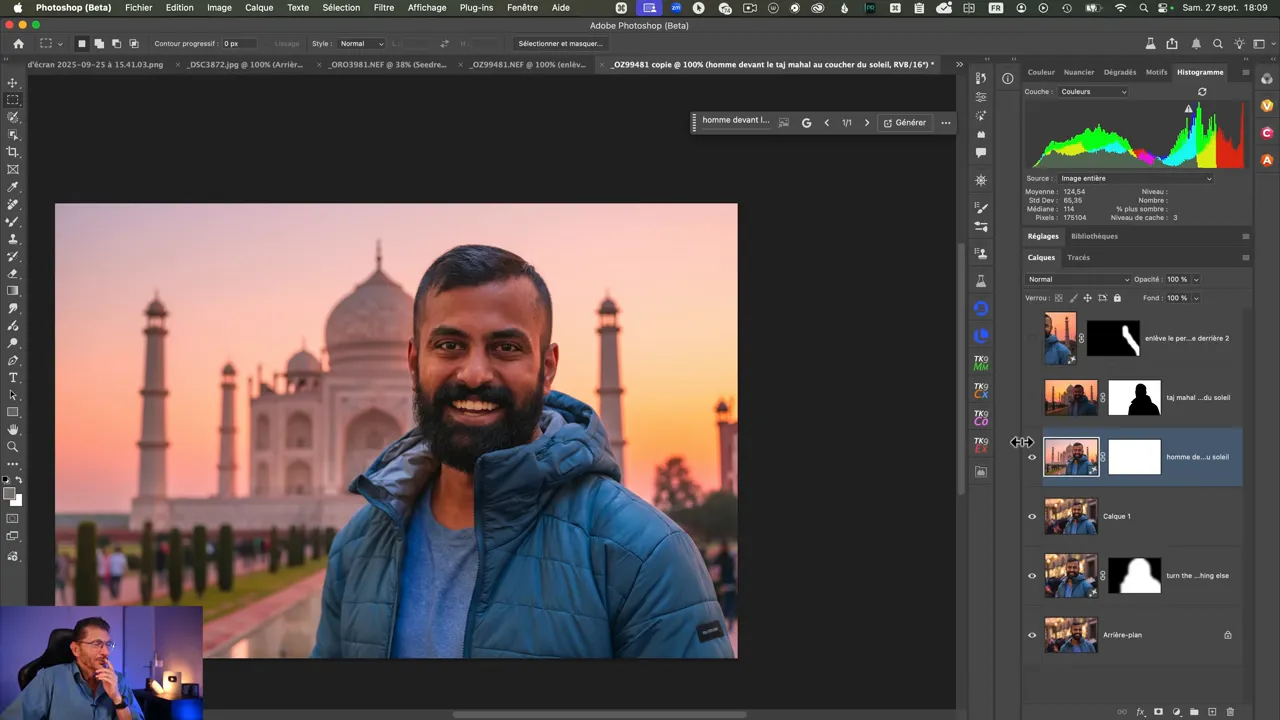Click the delete layer trash icon
The image size is (1280, 720).
[x=1230, y=712]
